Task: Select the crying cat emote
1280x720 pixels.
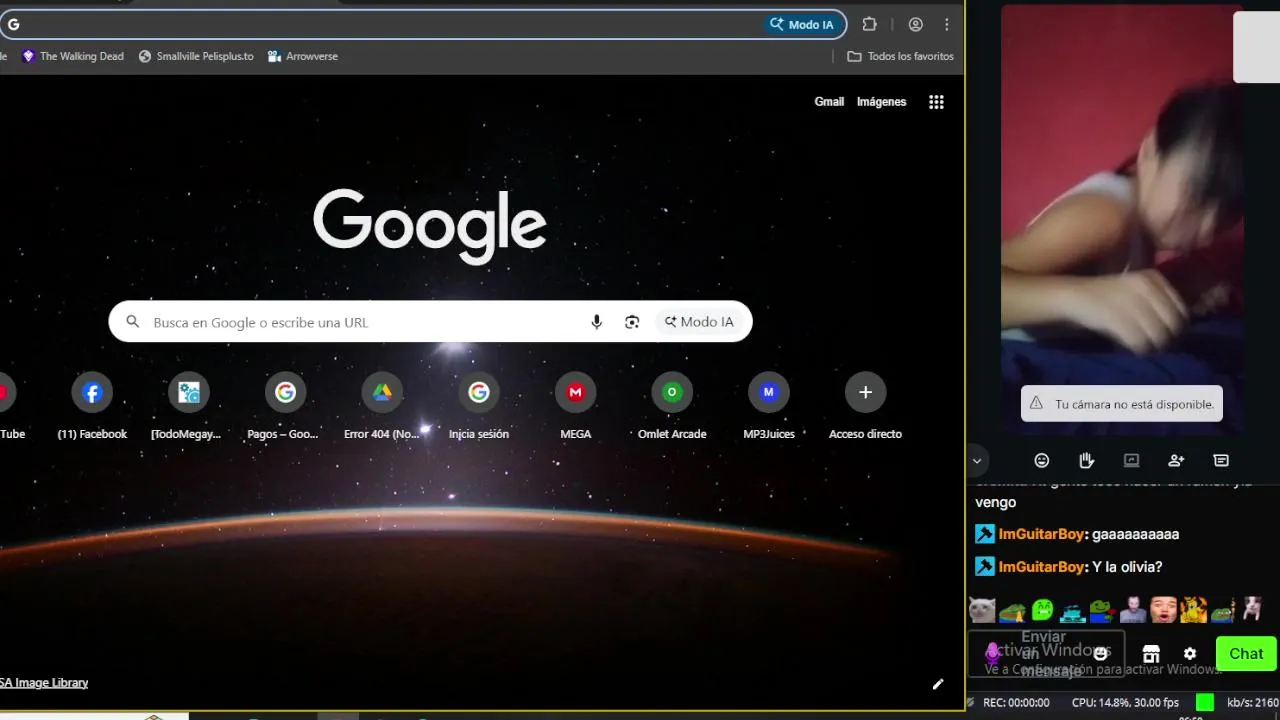Action: tap(982, 609)
